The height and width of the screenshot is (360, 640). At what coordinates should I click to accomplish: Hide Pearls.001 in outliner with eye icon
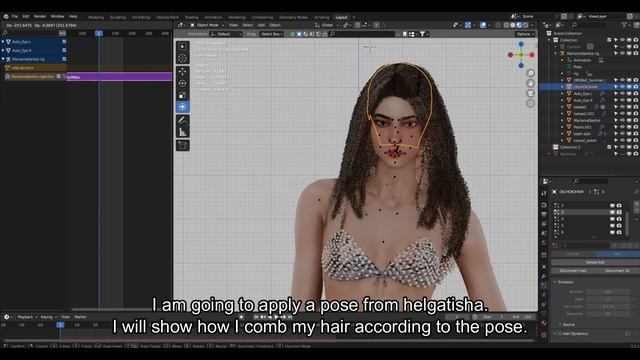[x=622, y=127]
